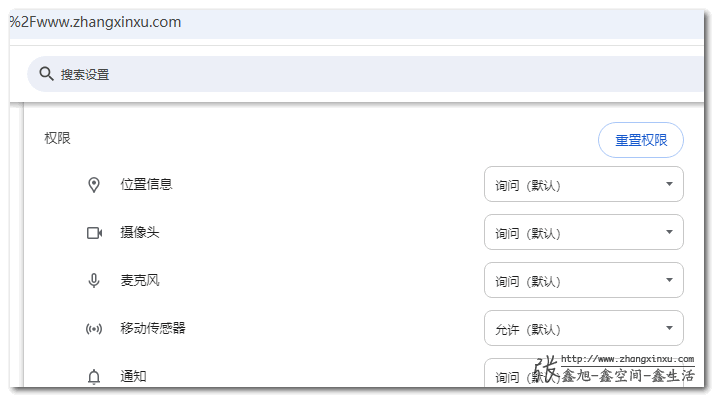
Task: Open the 通知 permission dropdown
Action: [584, 373]
